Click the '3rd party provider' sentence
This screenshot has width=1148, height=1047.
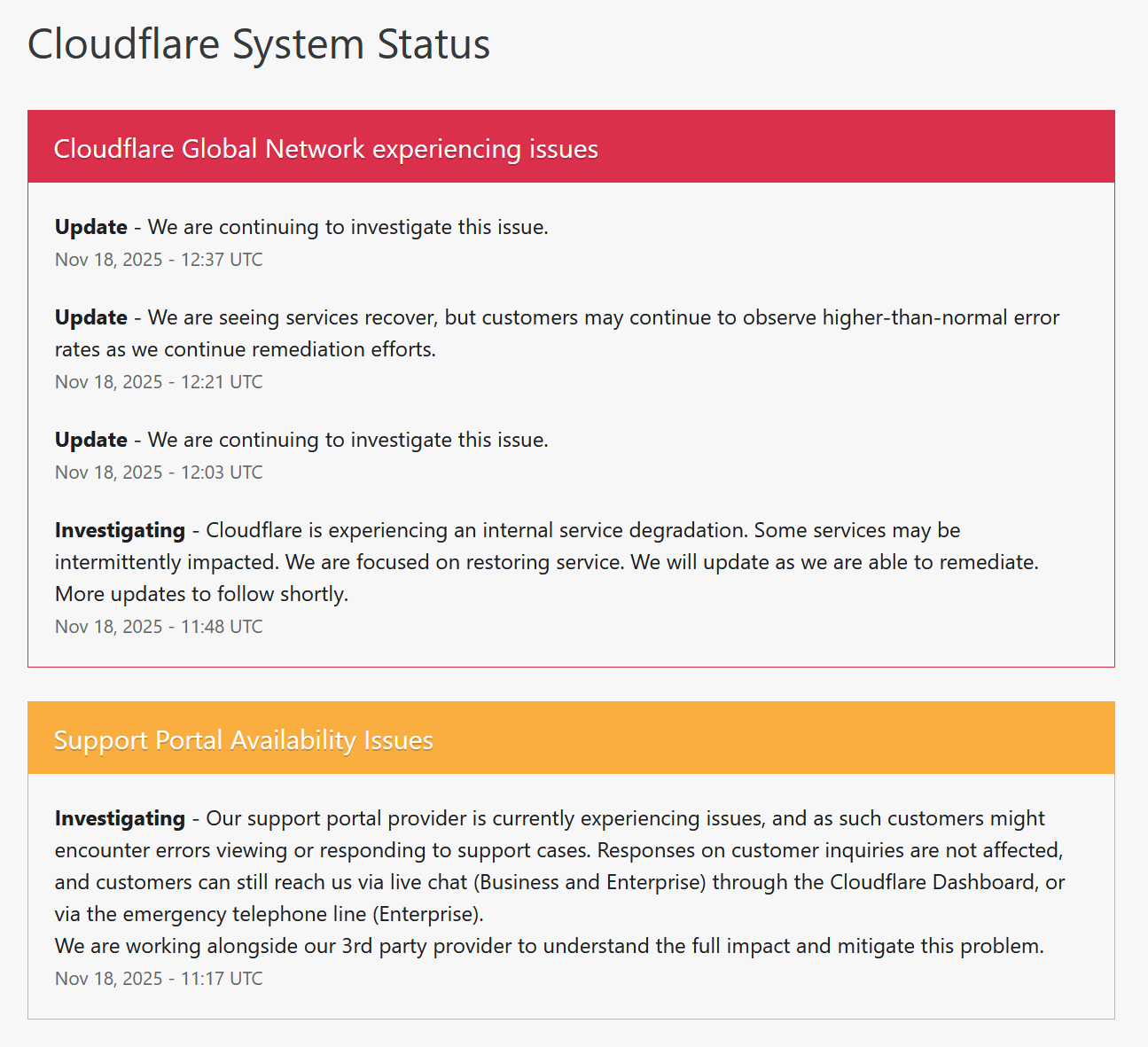click(549, 946)
